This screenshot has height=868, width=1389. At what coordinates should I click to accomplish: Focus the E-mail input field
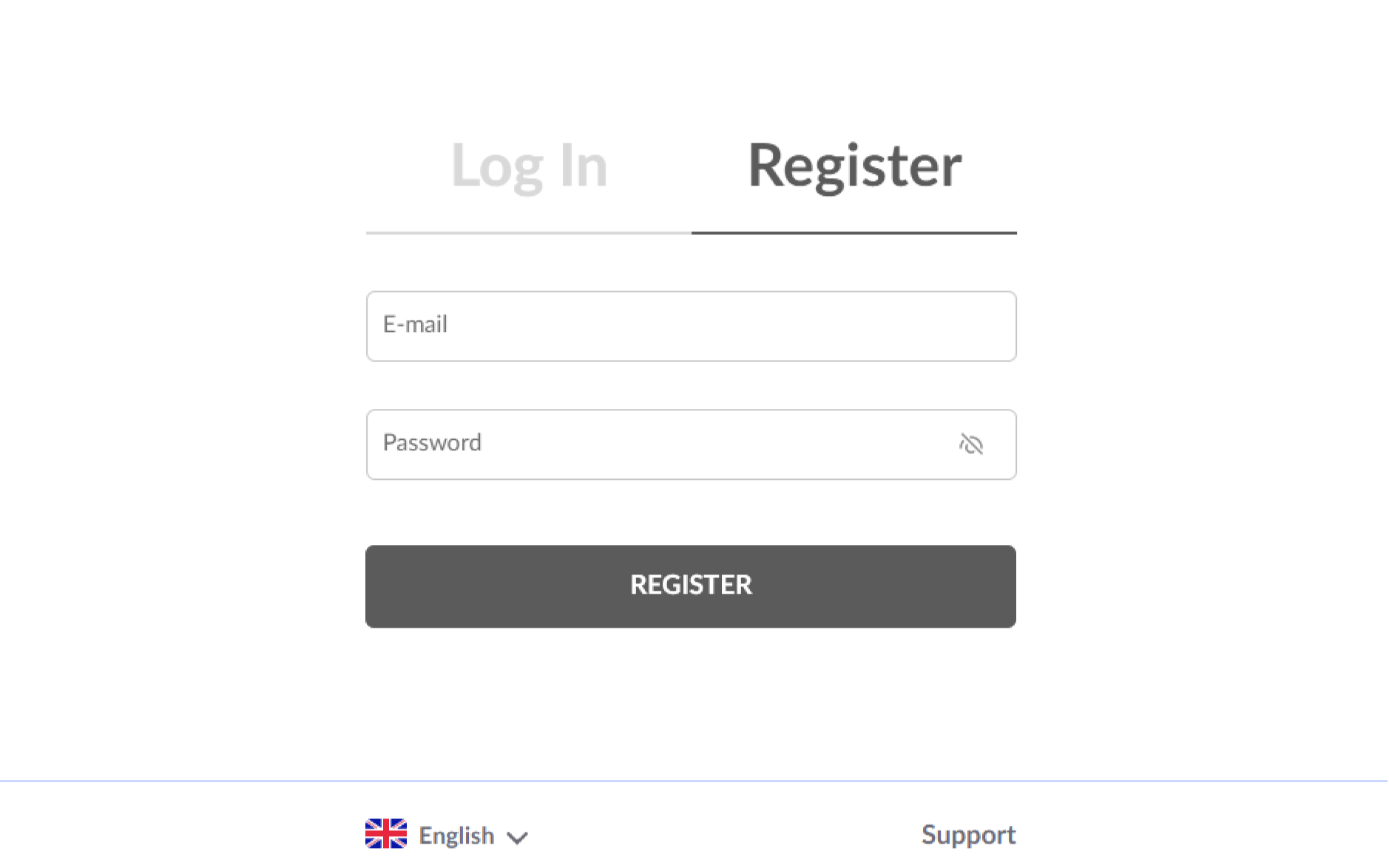(x=691, y=326)
